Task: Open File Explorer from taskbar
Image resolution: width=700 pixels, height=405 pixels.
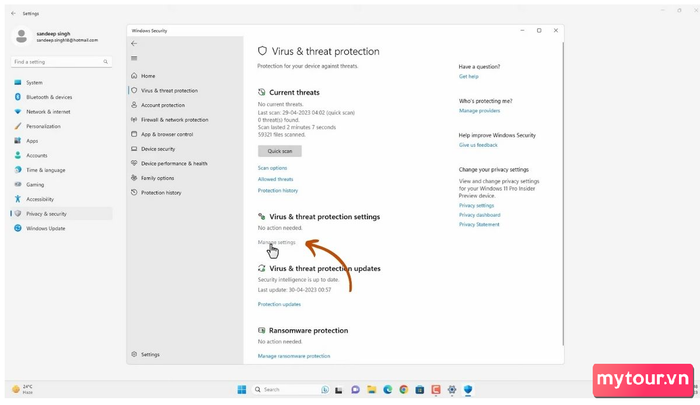Action: (371, 390)
